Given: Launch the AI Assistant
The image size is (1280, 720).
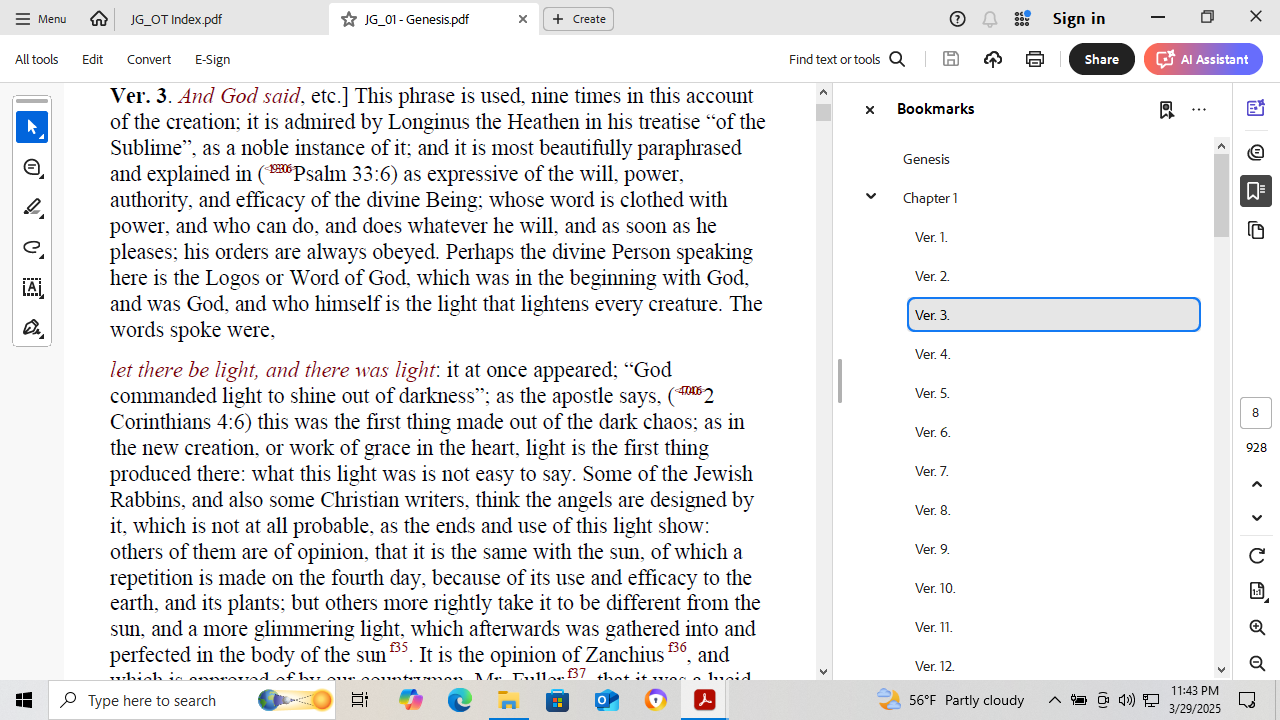Looking at the screenshot, I should coord(1203,59).
